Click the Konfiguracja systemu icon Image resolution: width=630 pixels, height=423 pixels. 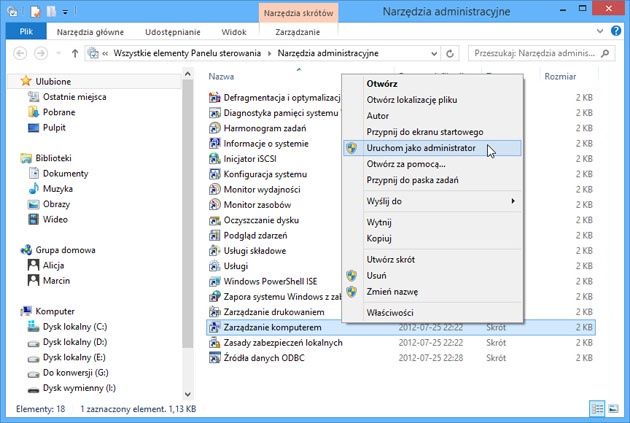click(215, 174)
